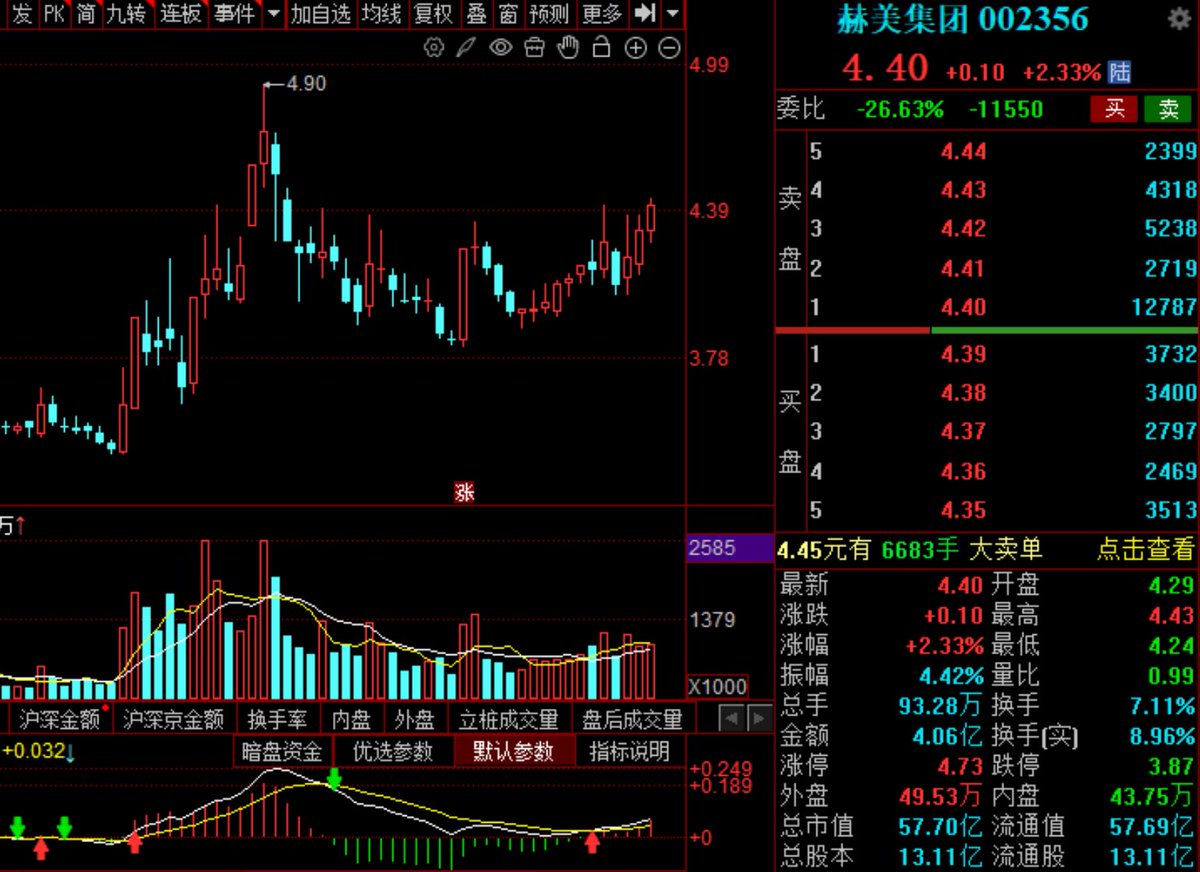Open 复权 adjustment option
The height and width of the screenshot is (872, 1200).
pos(434,14)
